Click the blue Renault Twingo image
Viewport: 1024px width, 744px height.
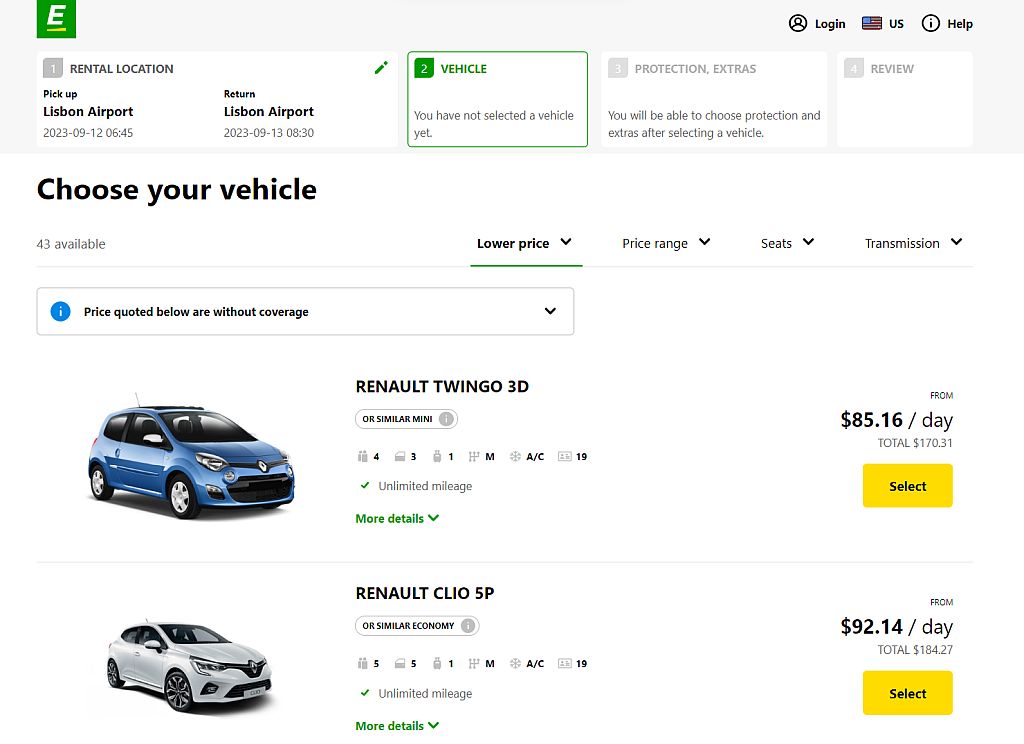[x=190, y=455]
